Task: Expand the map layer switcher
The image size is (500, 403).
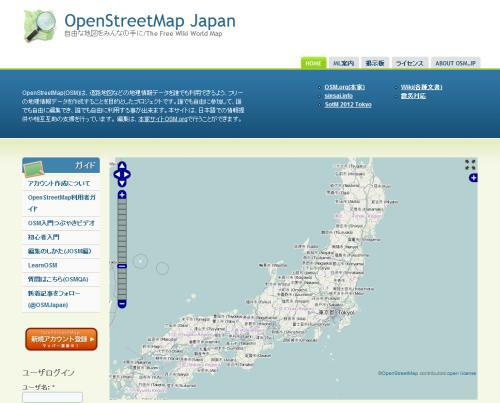Action: 473,178
